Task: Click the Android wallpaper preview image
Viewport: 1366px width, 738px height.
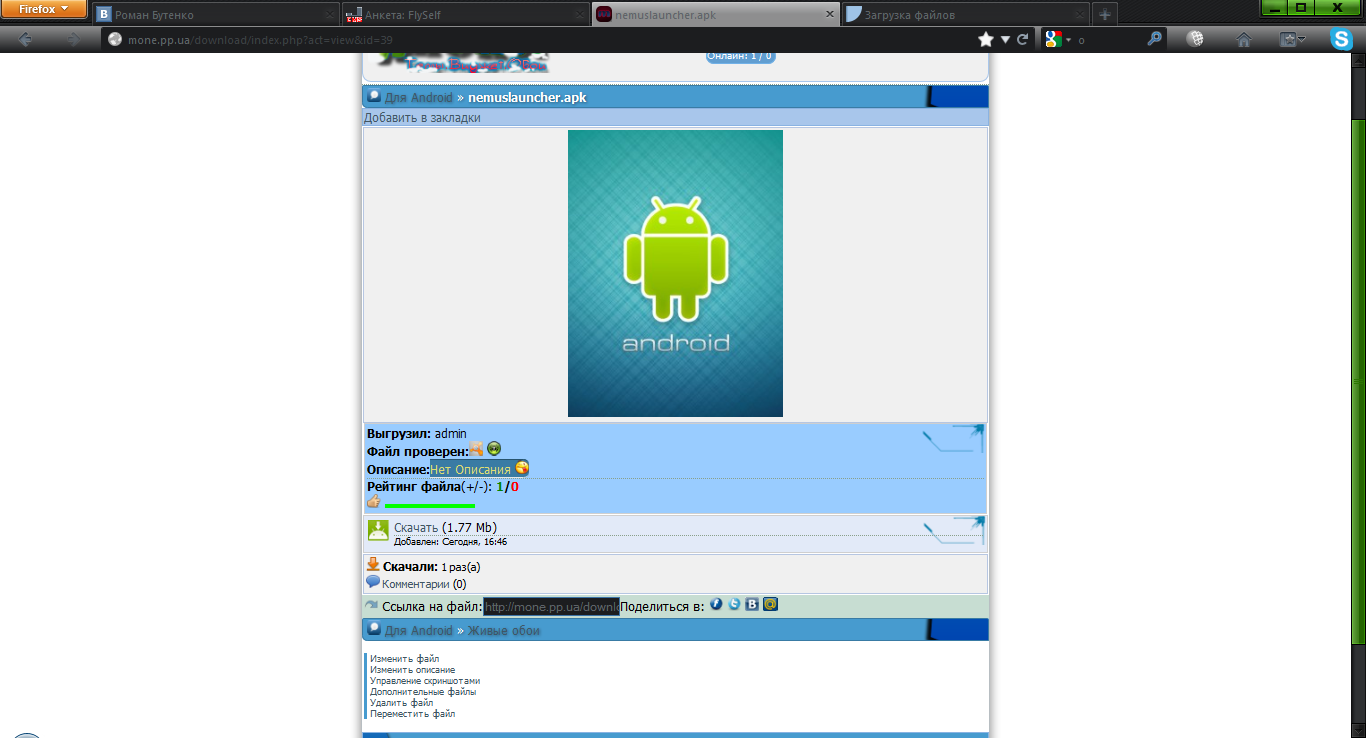Action: point(675,273)
